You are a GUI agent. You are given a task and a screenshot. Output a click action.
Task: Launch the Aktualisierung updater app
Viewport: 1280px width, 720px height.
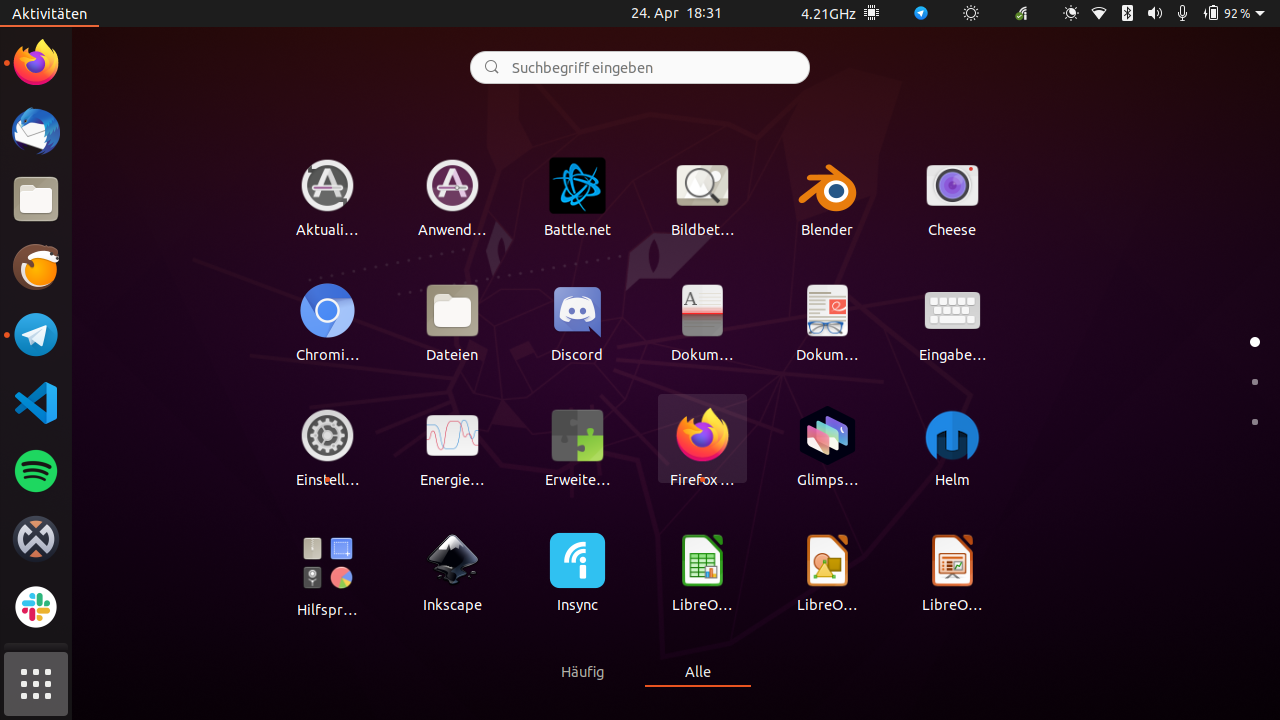point(327,197)
